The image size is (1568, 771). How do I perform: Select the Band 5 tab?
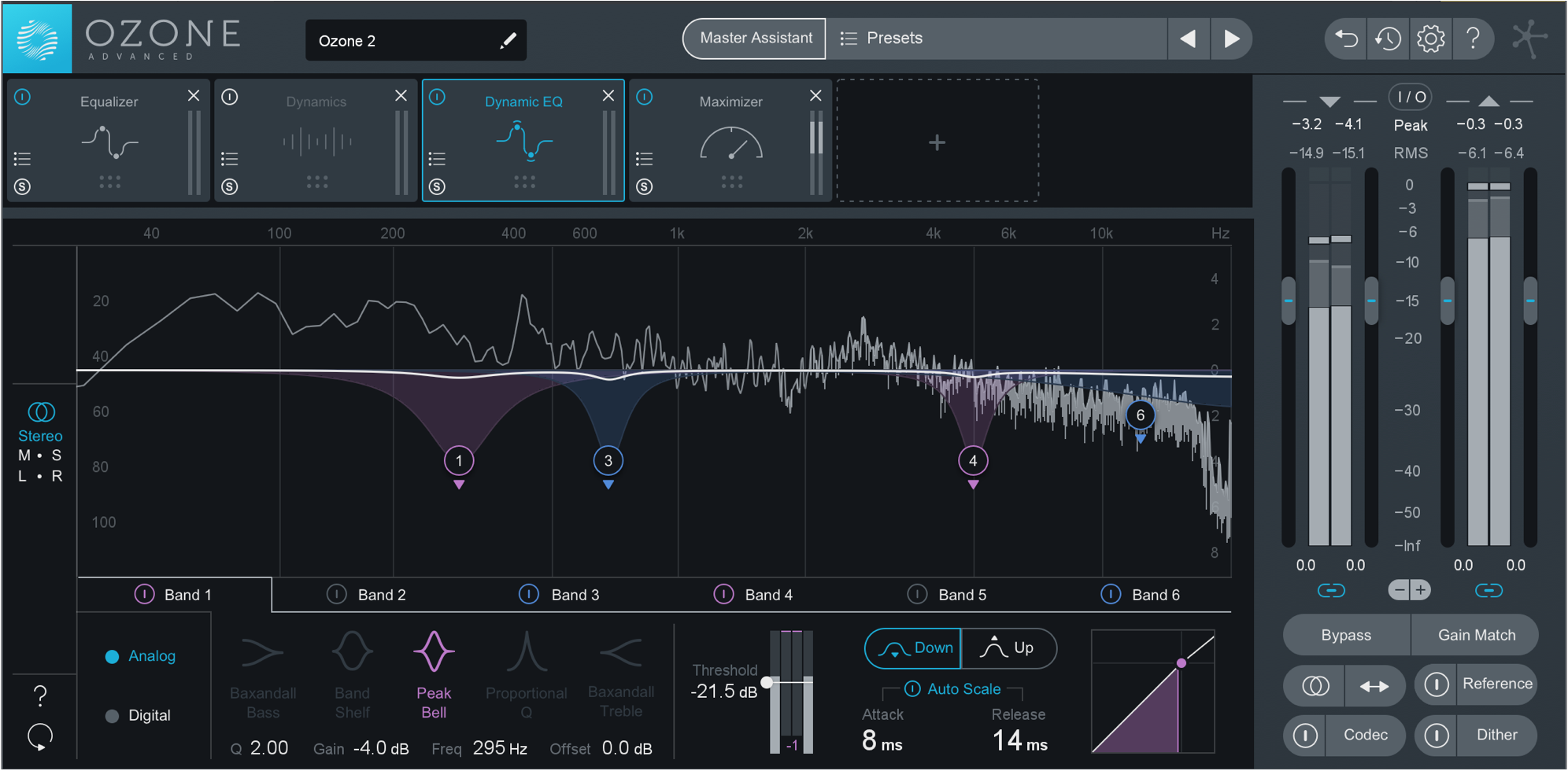[x=949, y=595]
